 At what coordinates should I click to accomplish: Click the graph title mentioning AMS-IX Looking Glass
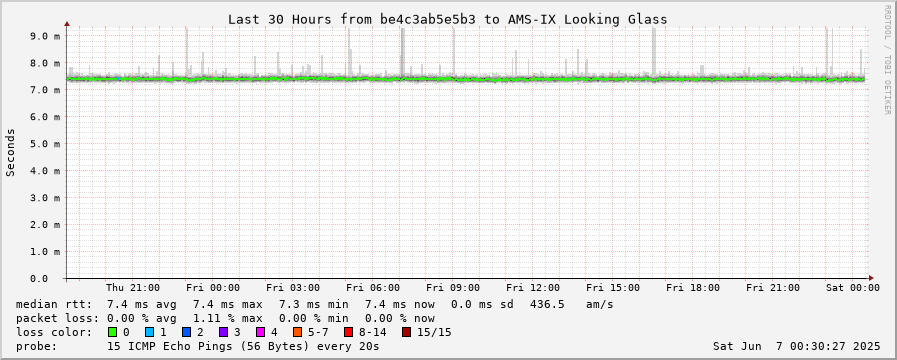(447, 19)
